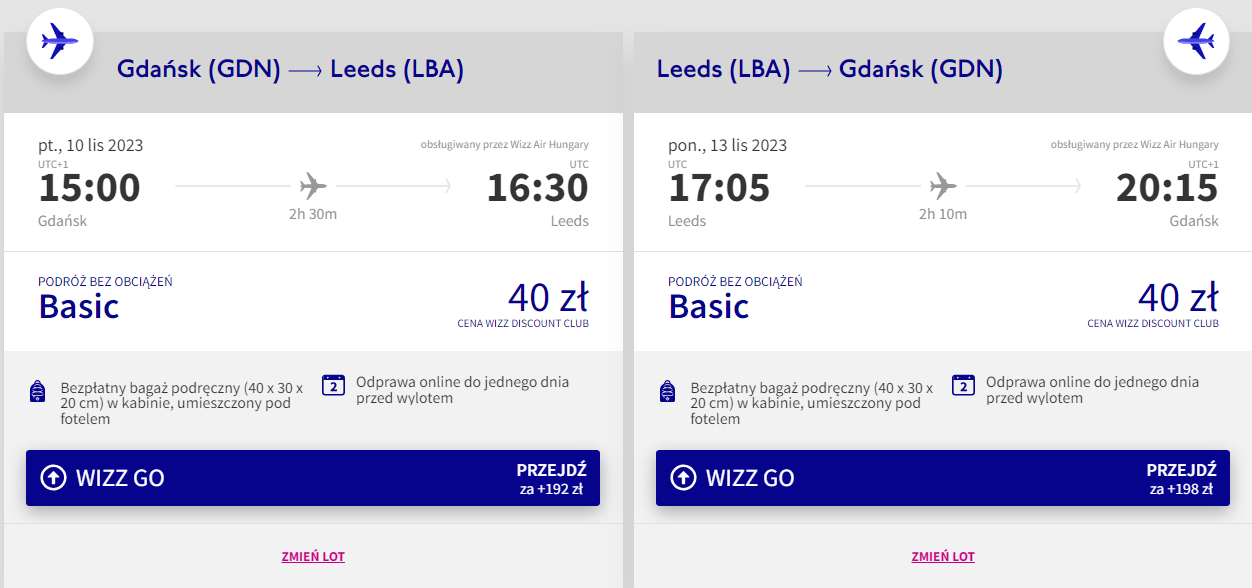
Task: Click the WIZZ GO upgrade arrow icon for Gdańsk–Leeds
Action: coord(53,477)
